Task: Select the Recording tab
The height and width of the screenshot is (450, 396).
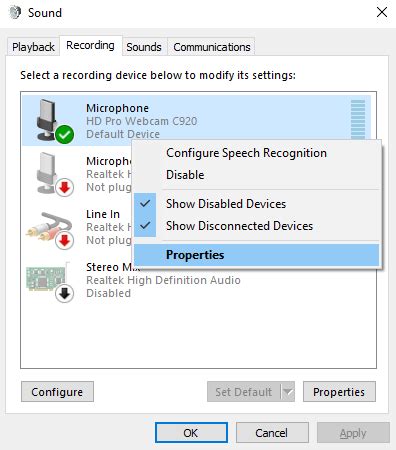Action: [90, 45]
